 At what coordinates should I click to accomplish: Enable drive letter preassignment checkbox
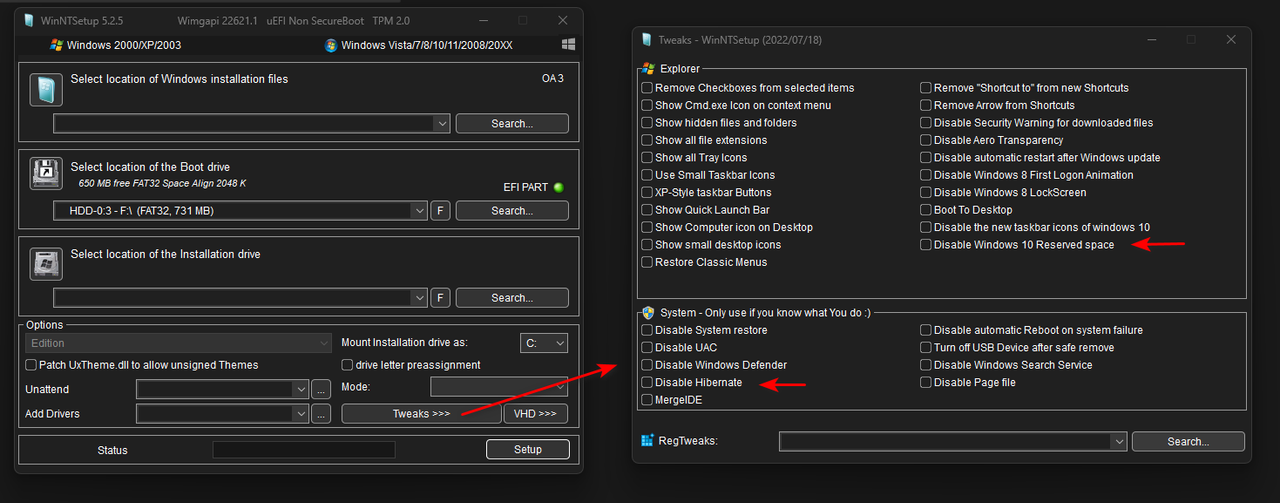click(x=347, y=365)
